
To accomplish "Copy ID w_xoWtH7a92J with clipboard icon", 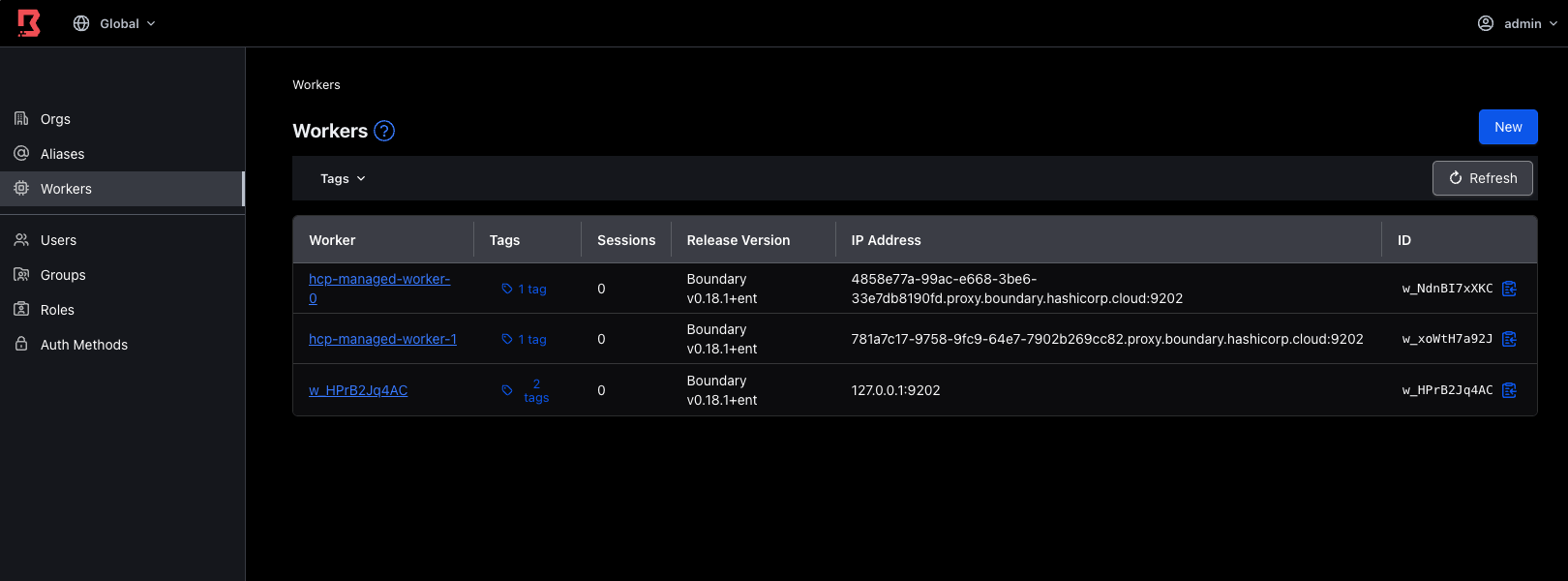I will tap(1509, 339).
